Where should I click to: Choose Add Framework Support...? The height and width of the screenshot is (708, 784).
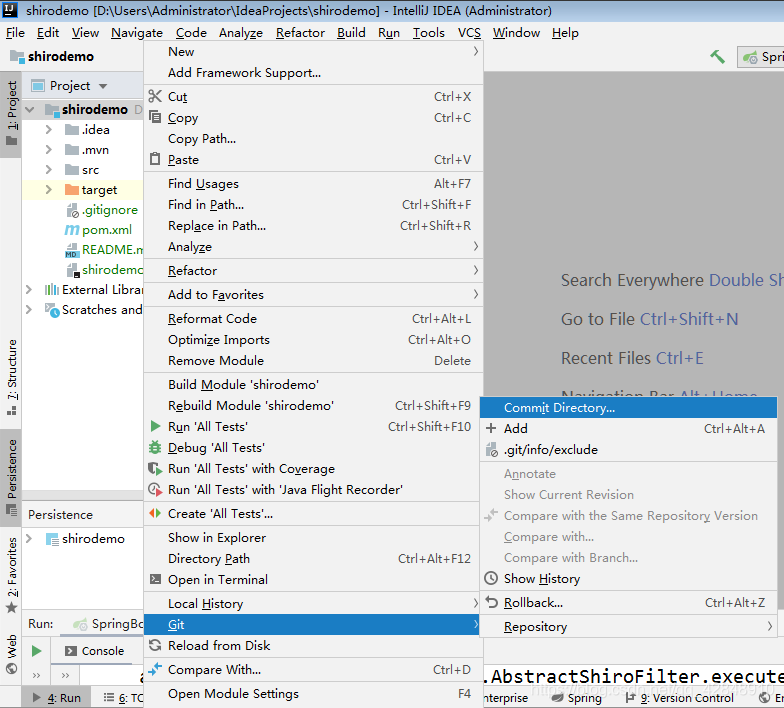click(x=313, y=72)
